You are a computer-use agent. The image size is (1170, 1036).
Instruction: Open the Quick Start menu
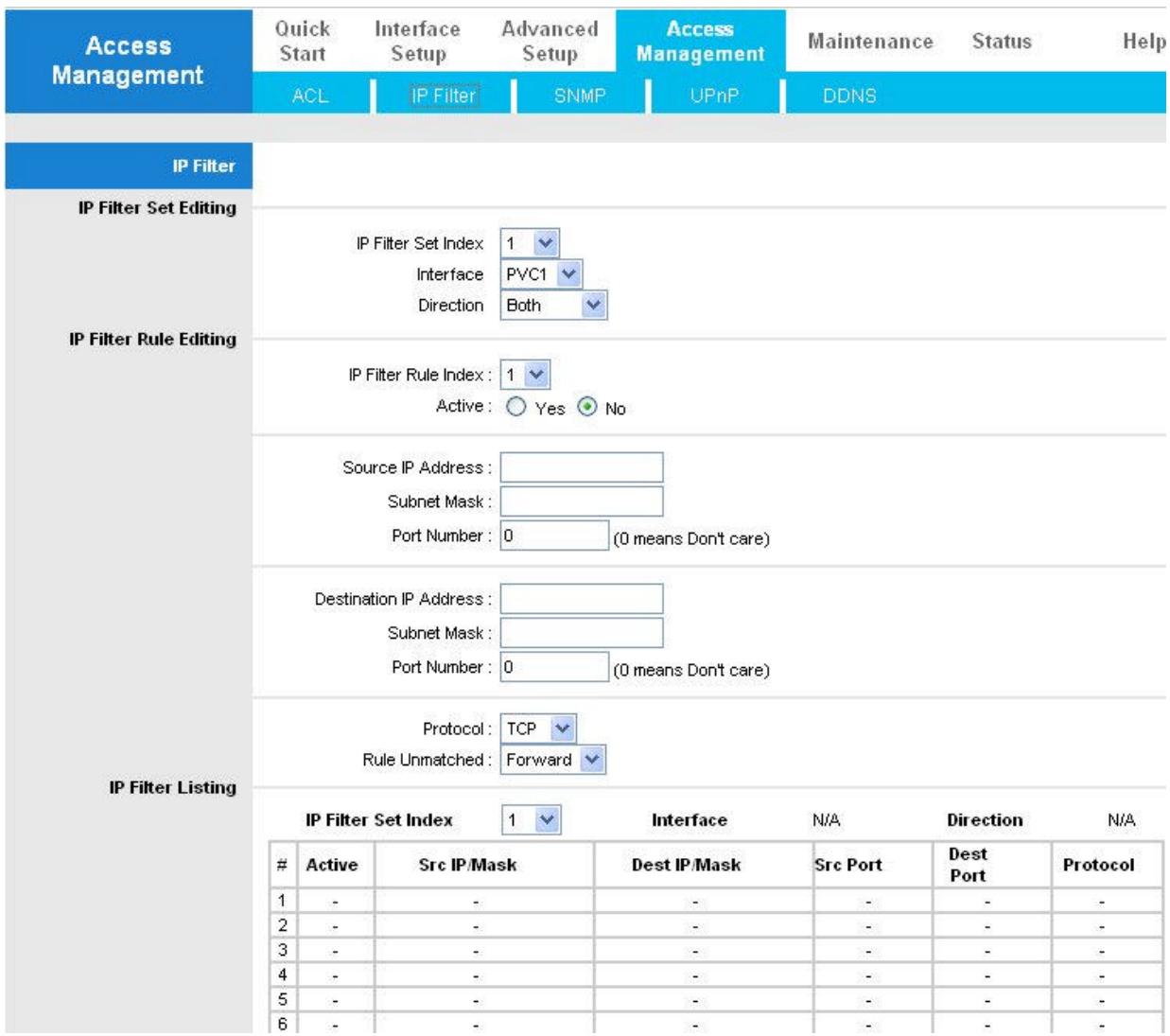point(303,42)
